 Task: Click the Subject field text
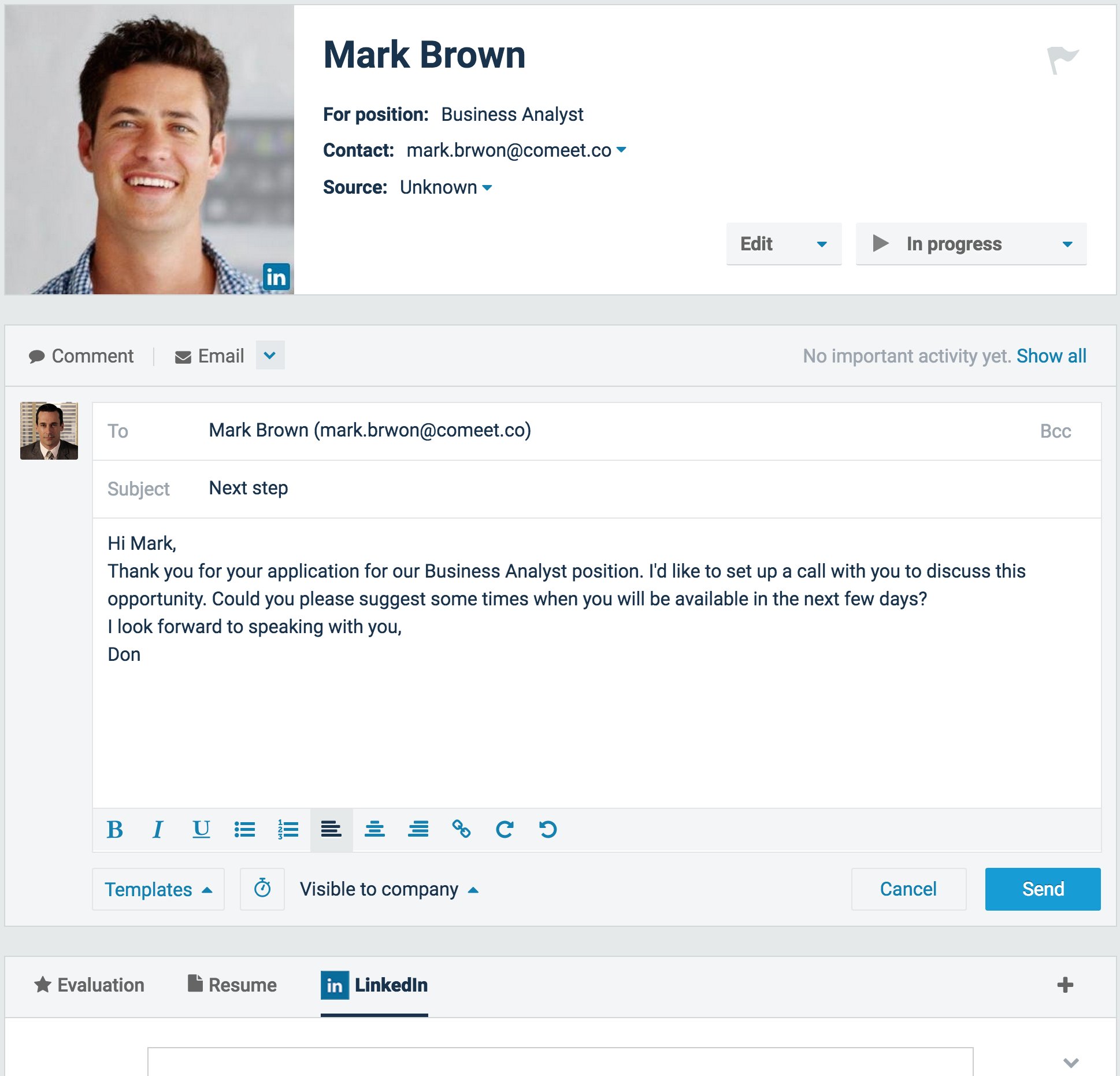point(249,488)
